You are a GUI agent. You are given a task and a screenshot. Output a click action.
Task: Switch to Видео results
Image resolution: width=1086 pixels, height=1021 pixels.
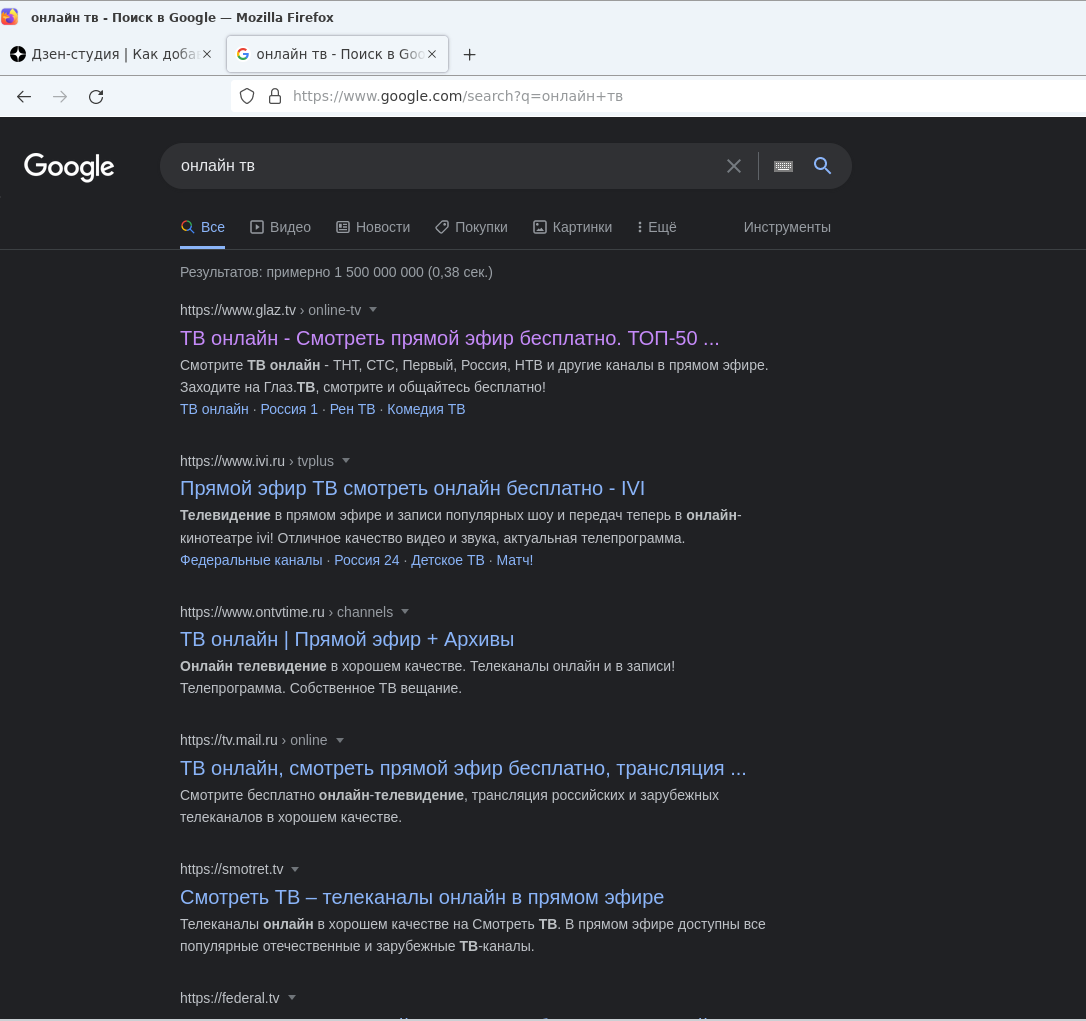(x=281, y=227)
